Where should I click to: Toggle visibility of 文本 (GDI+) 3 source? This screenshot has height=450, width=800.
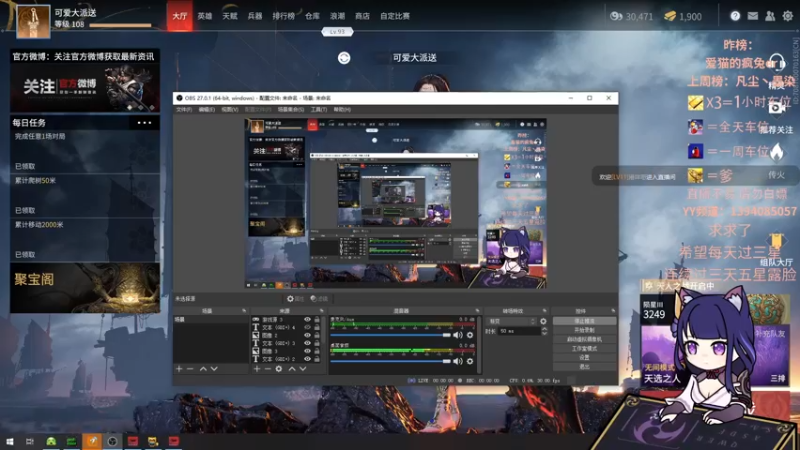pos(307,343)
